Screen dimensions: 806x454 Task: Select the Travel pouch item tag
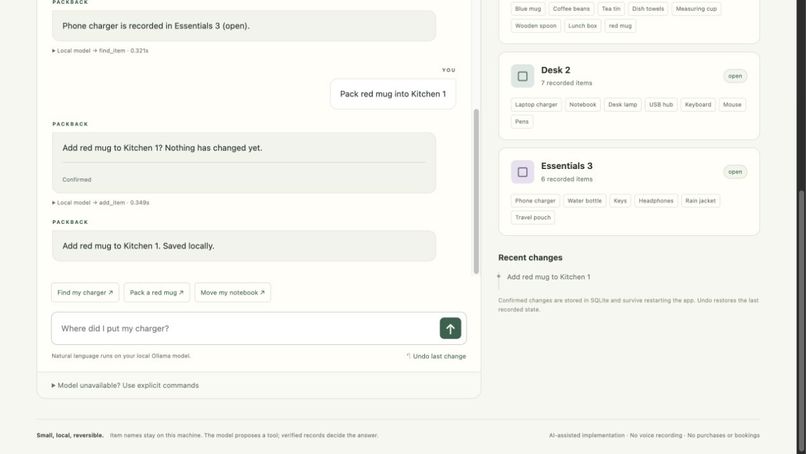(533, 217)
